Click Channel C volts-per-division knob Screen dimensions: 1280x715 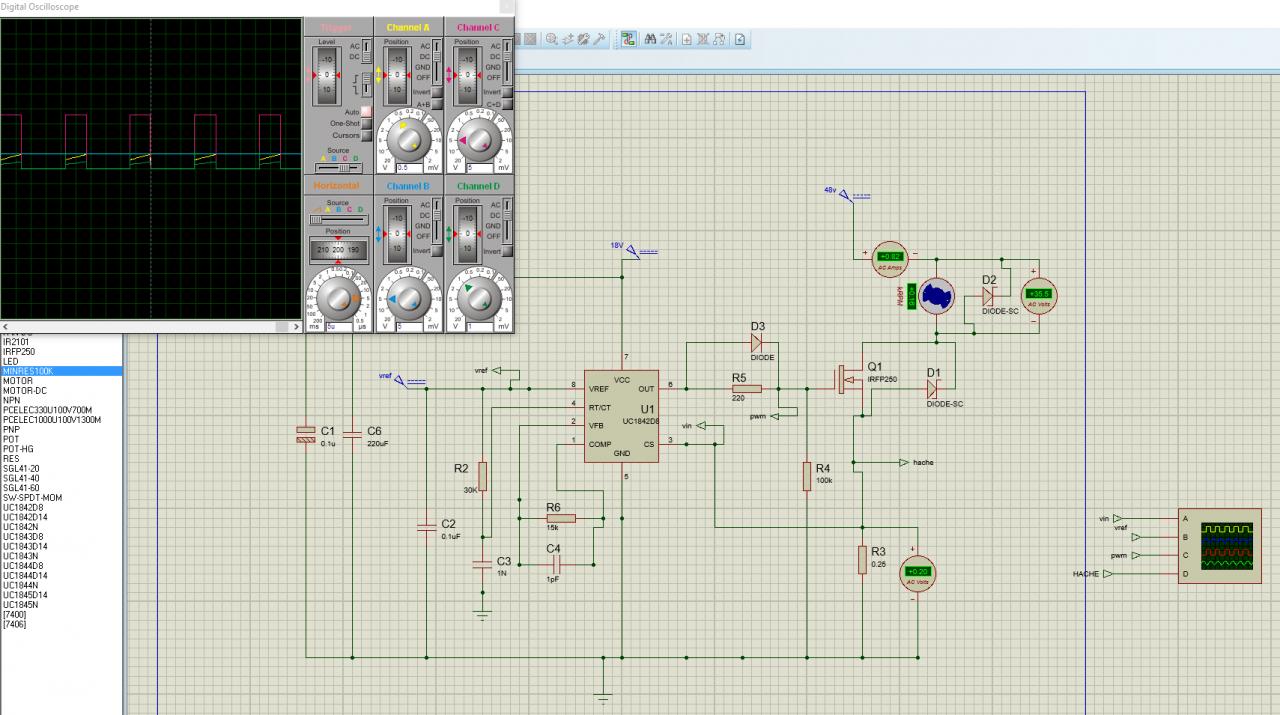(478, 139)
